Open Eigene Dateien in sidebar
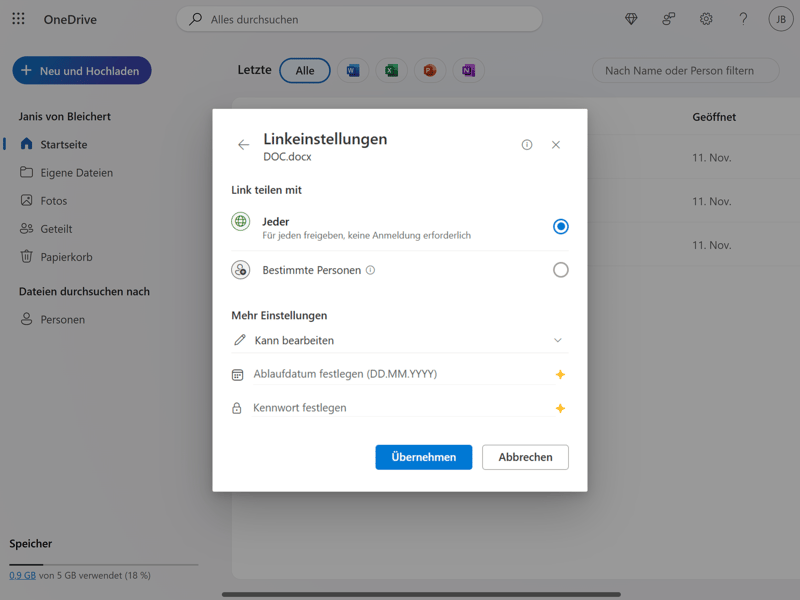This screenshot has height=600, width=800. pyautogui.click(x=76, y=173)
